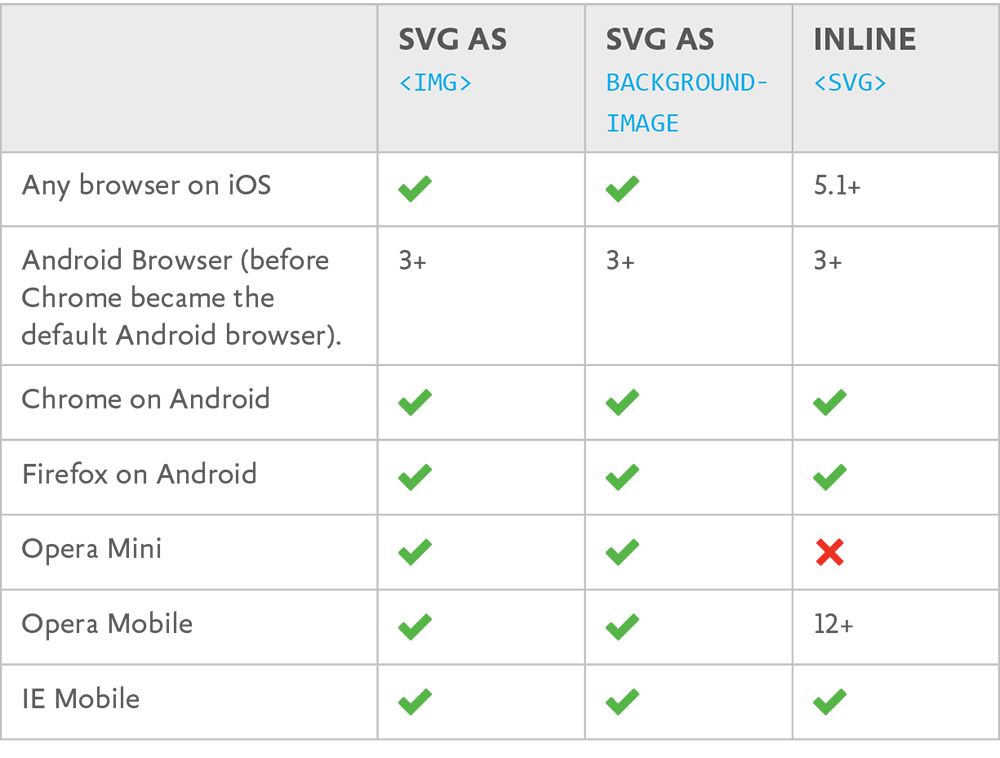
Task: Select the "IE Mobile" row label
Action: coord(81,698)
